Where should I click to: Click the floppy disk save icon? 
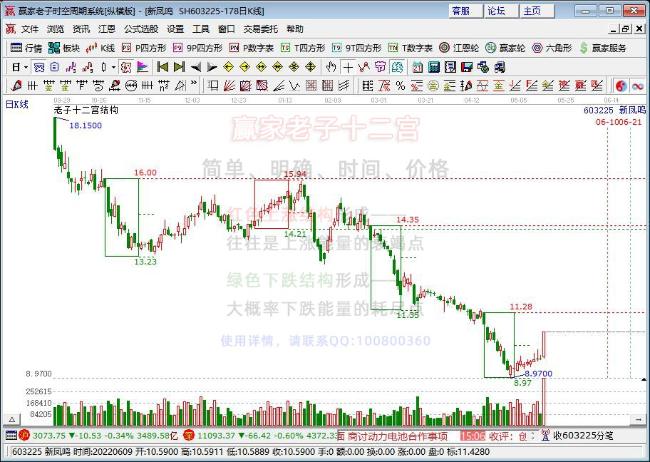click(467, 67)
